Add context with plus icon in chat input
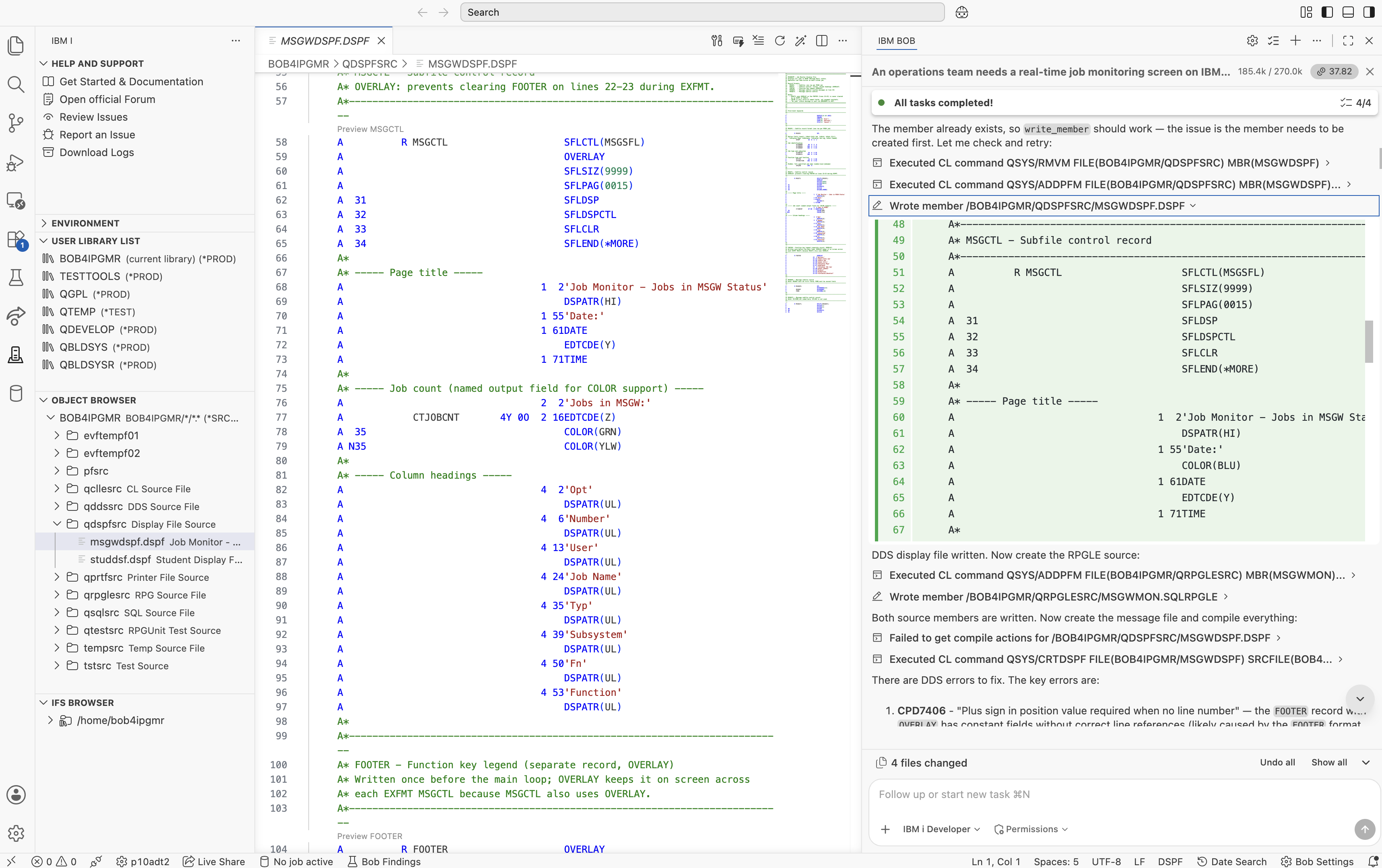Screen dimensions: 1382x868 [885, 829]
